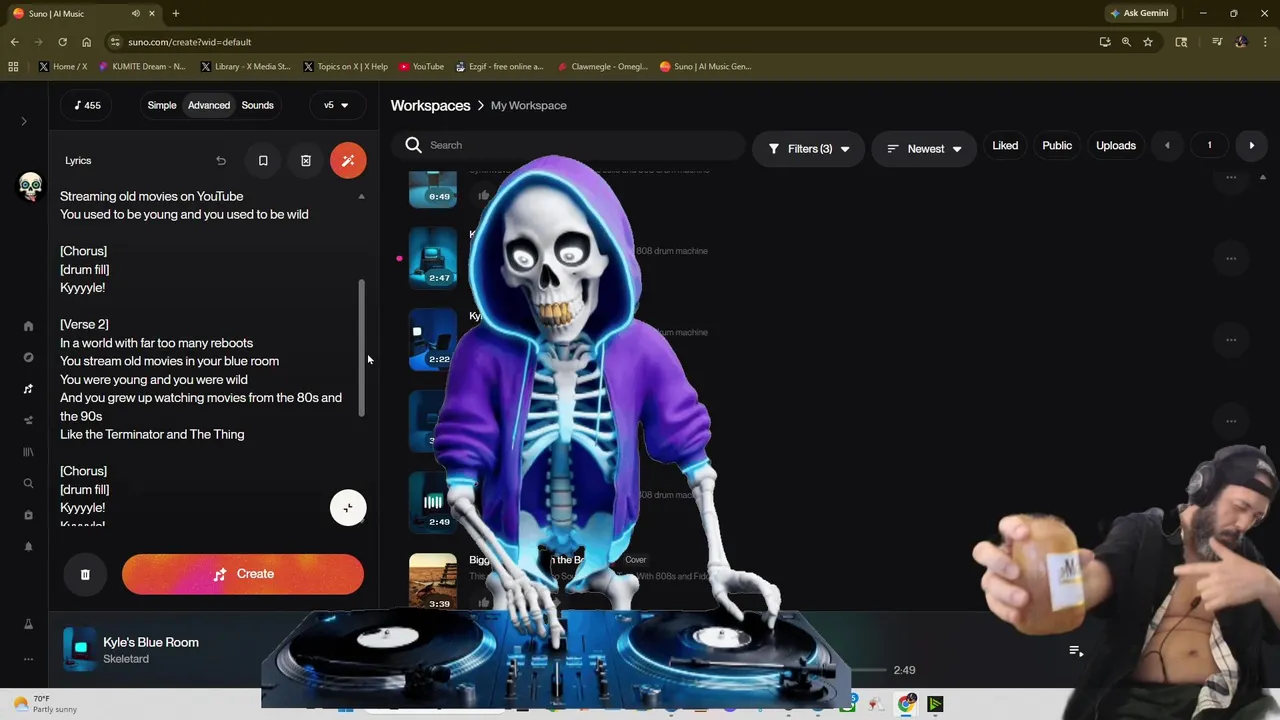The height and width of the screenshot is (720, 1280).
Task: Open the Home page in Suno sidebar
Action: (x=28, y=326)
